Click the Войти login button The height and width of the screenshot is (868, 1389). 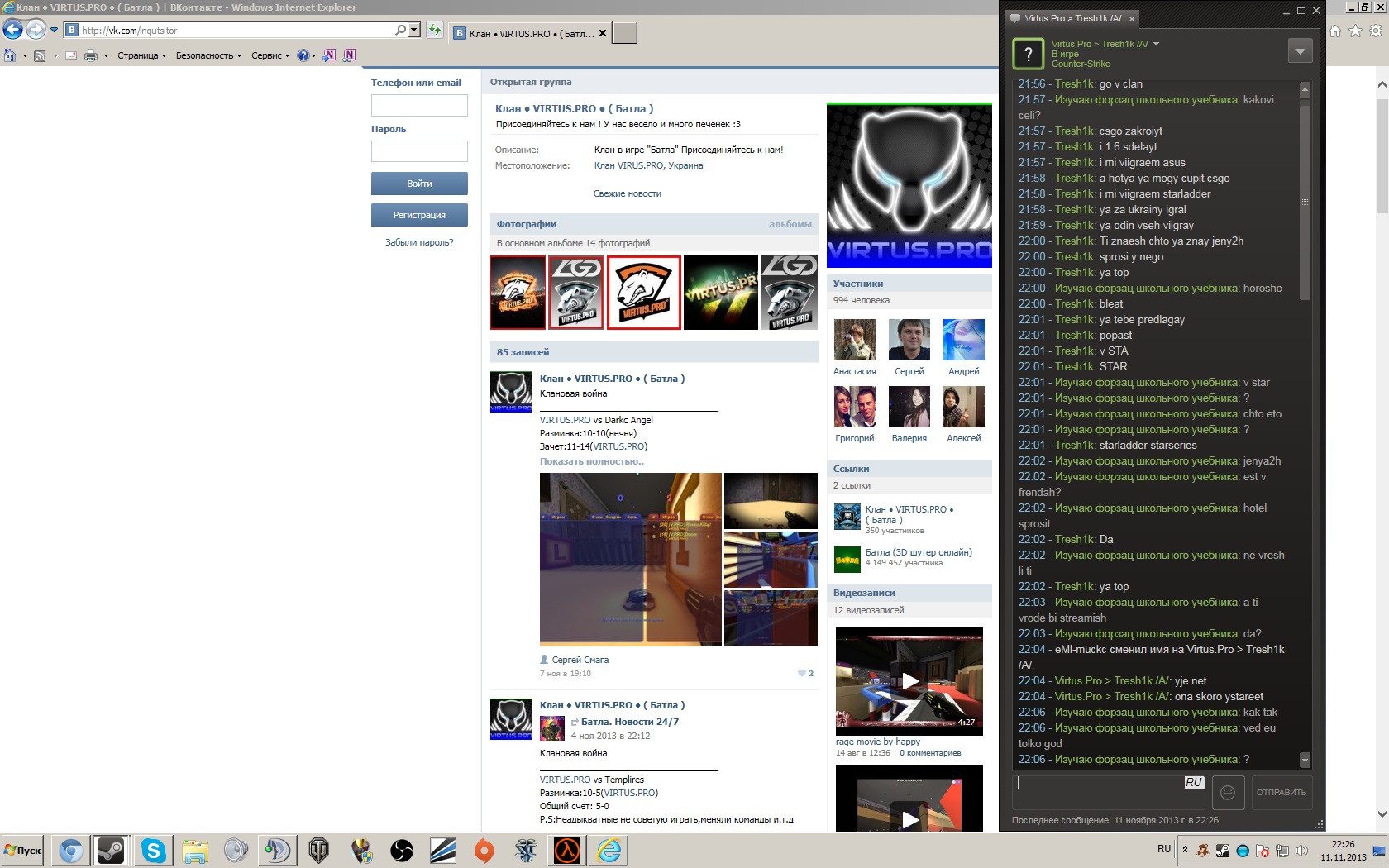419,184
